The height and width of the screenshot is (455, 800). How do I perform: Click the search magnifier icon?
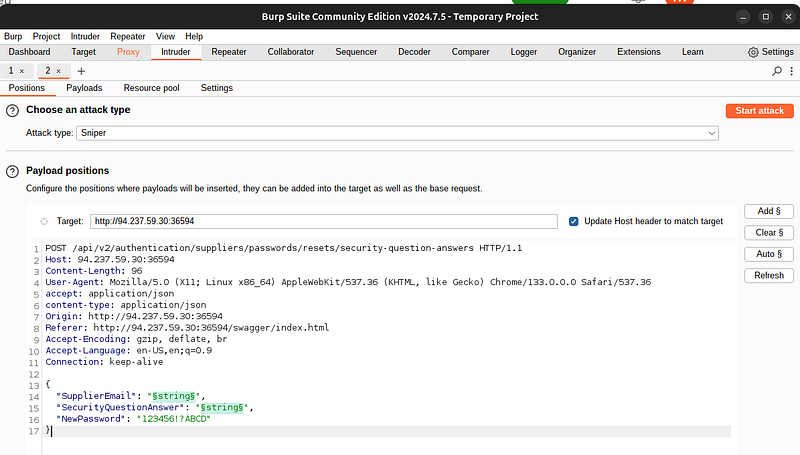(x=777, y=71)
